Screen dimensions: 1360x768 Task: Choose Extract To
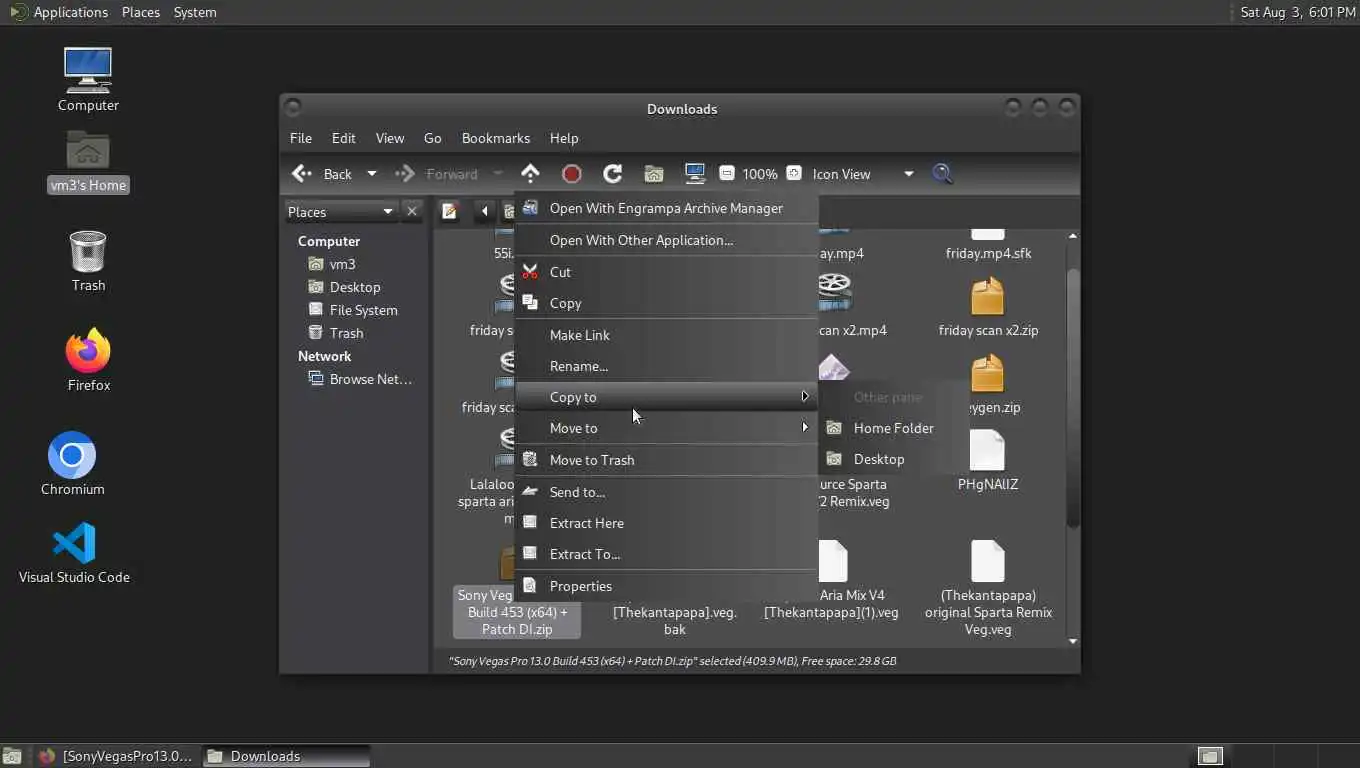[666, 554]
